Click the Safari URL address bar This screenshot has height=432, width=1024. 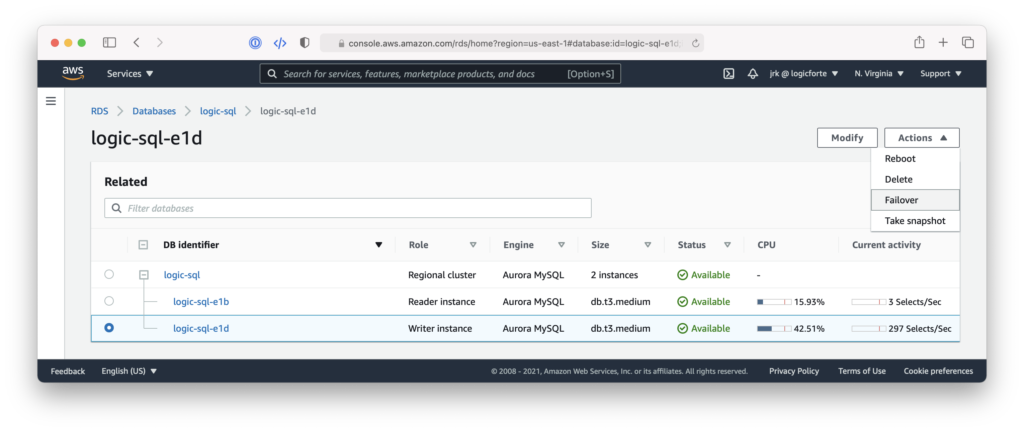[x=511, y=43]
